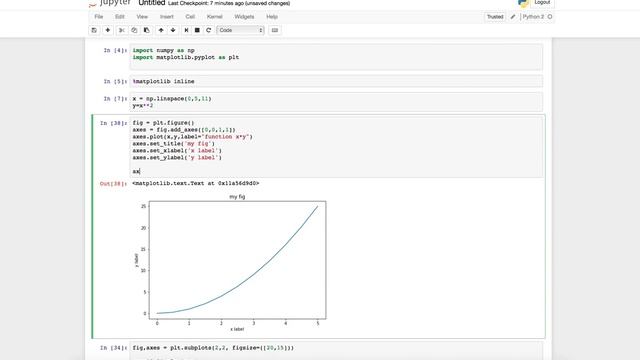This screenshot has width=640, height=360.
Task: Open the Cell menu
Action: (190, 17)
